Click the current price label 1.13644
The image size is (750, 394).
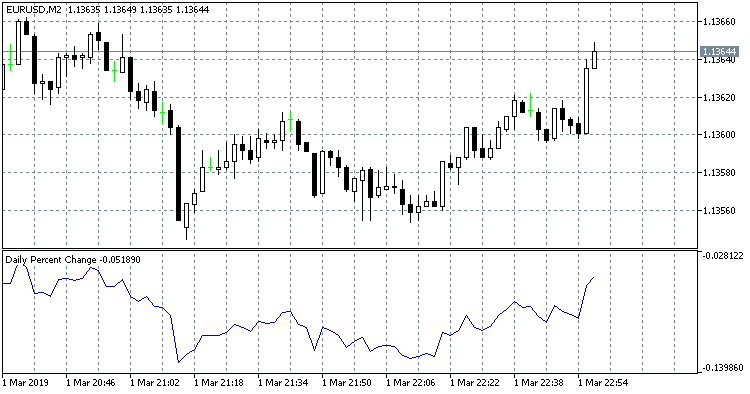[x=720, y=51]
